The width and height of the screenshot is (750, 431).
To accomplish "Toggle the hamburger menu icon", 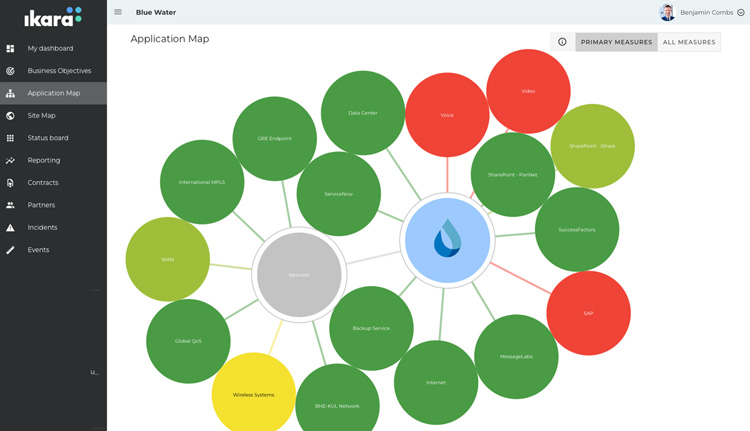I will [118, 12].
